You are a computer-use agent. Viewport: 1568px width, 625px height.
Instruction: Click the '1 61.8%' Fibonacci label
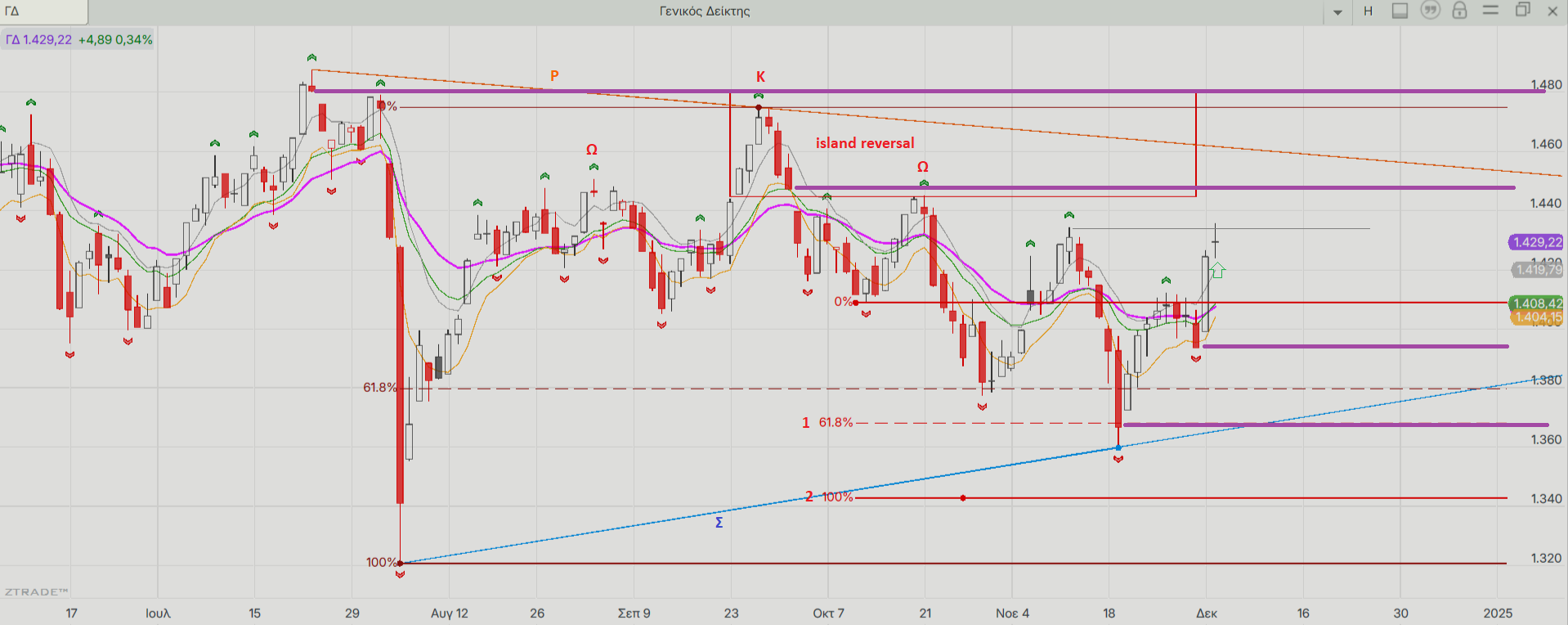point(827,423)
